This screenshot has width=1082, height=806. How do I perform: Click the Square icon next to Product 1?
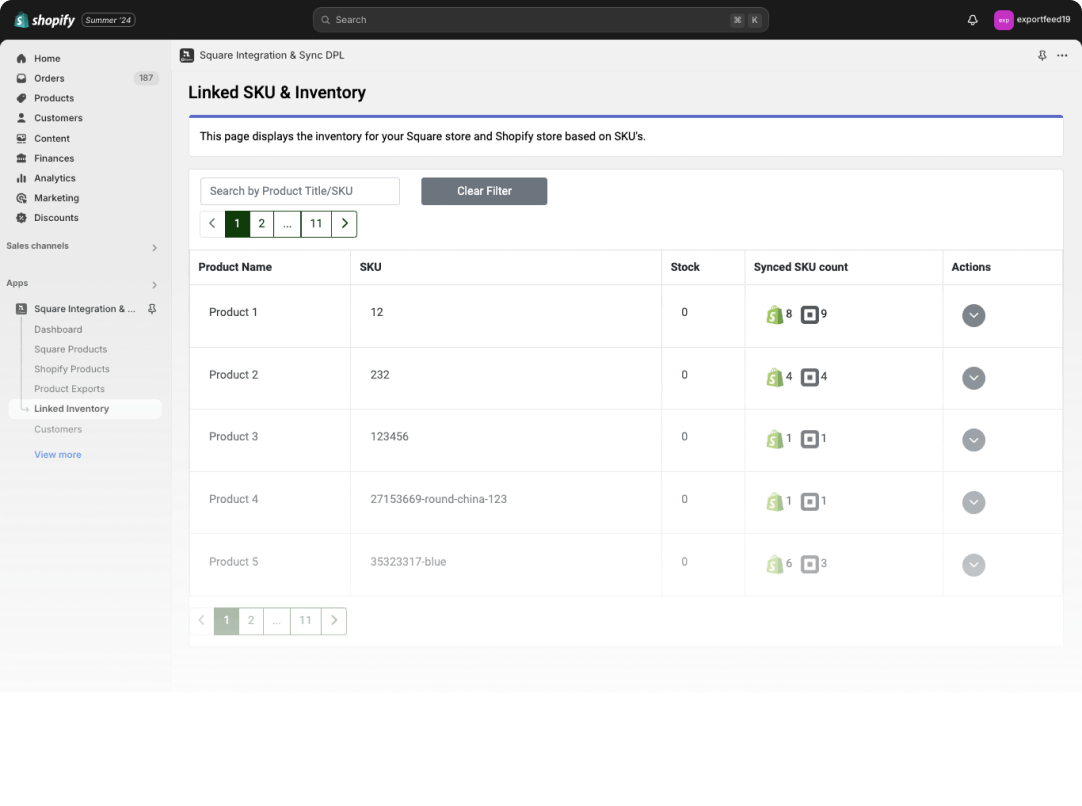[x=808, y=313]
